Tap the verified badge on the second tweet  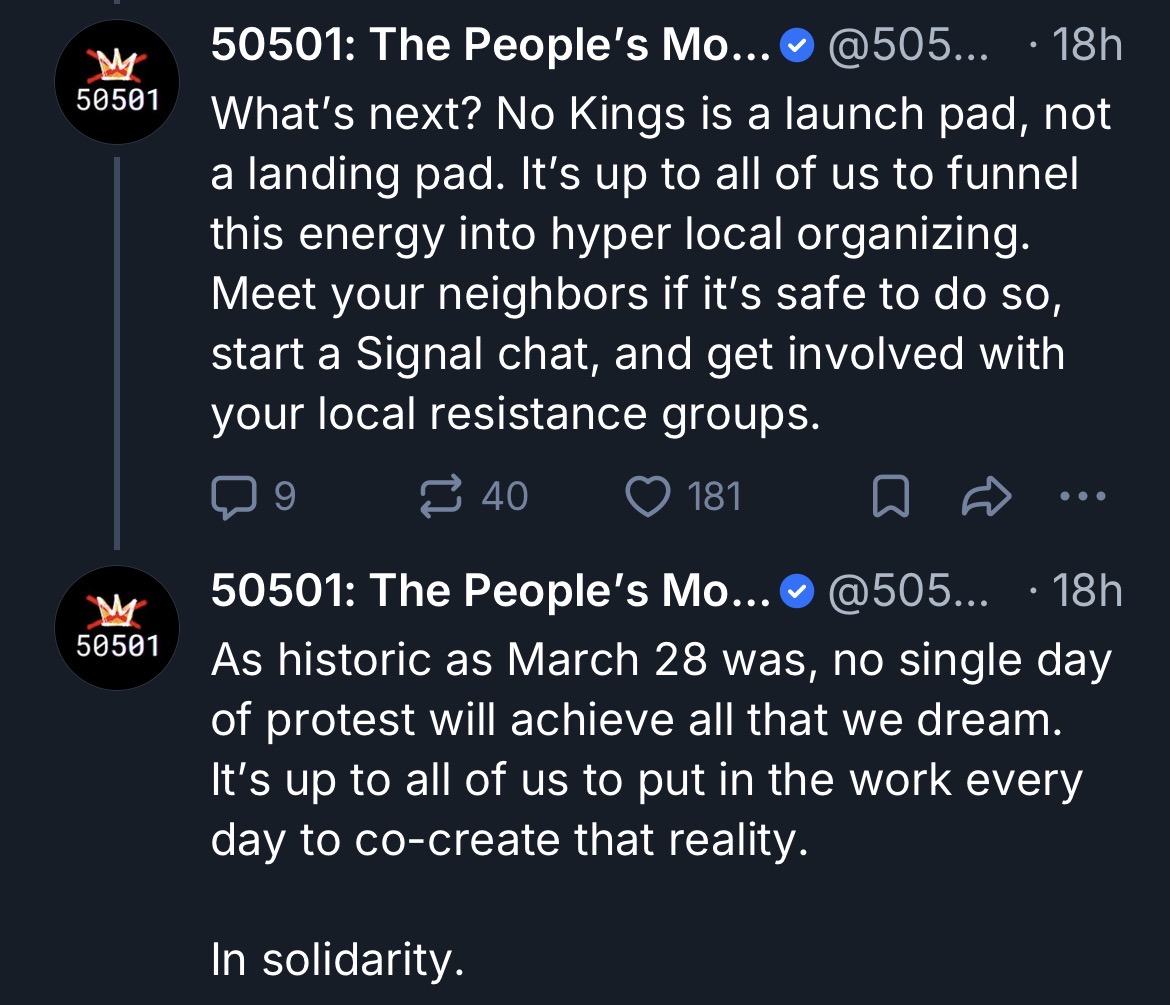[x=796, y=593]
